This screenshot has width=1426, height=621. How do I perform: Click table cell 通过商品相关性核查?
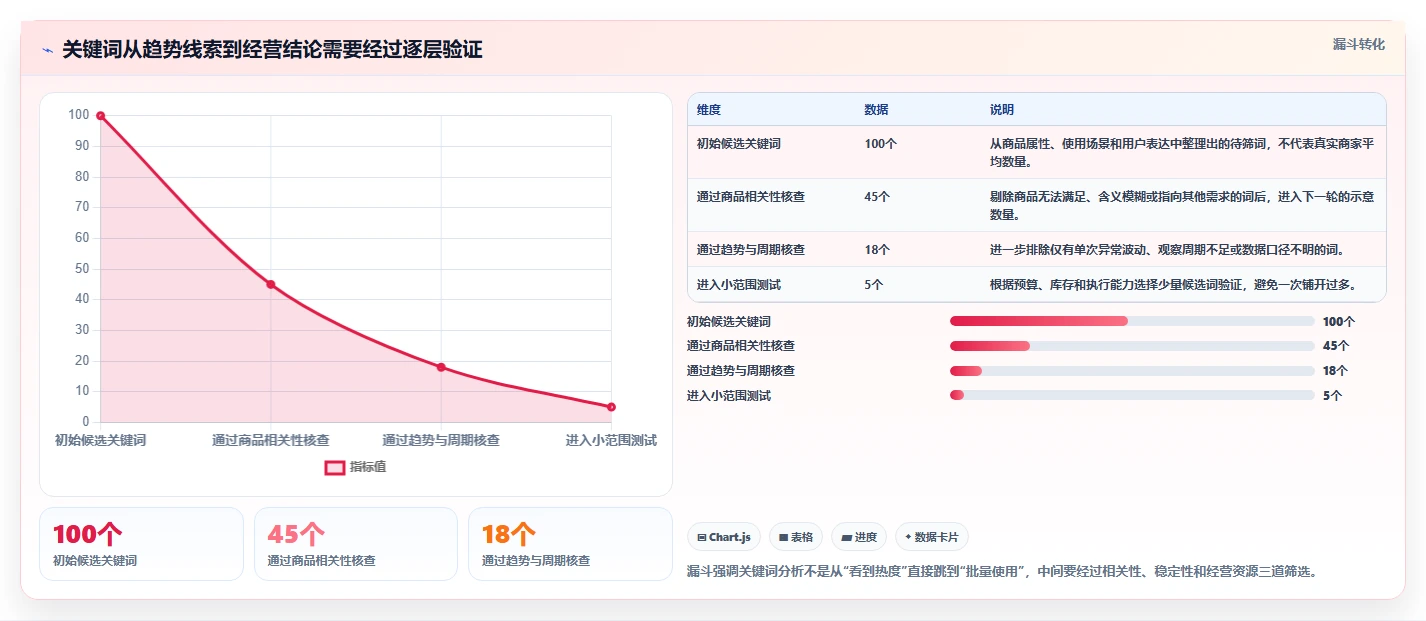coord(751,197)
